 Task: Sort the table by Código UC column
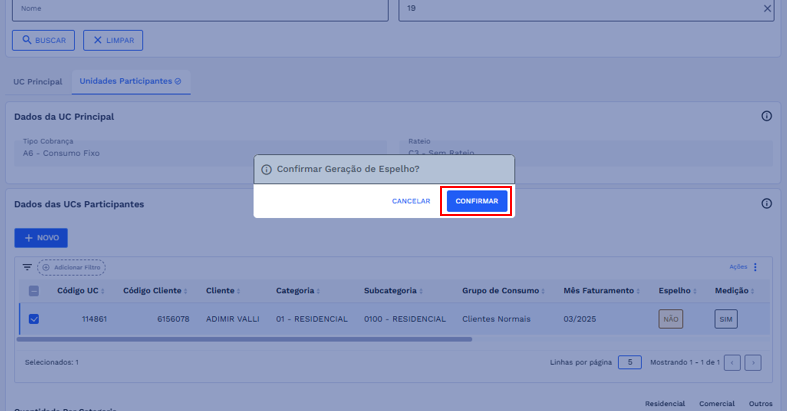82,291
